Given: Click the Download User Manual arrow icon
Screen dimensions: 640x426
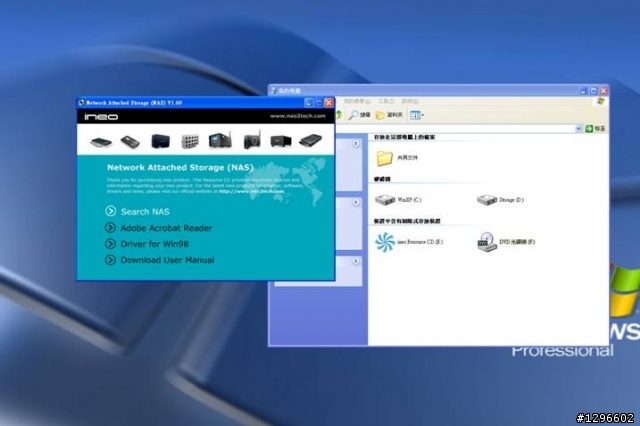Looking at the screenshot, I should pos(110,260).
